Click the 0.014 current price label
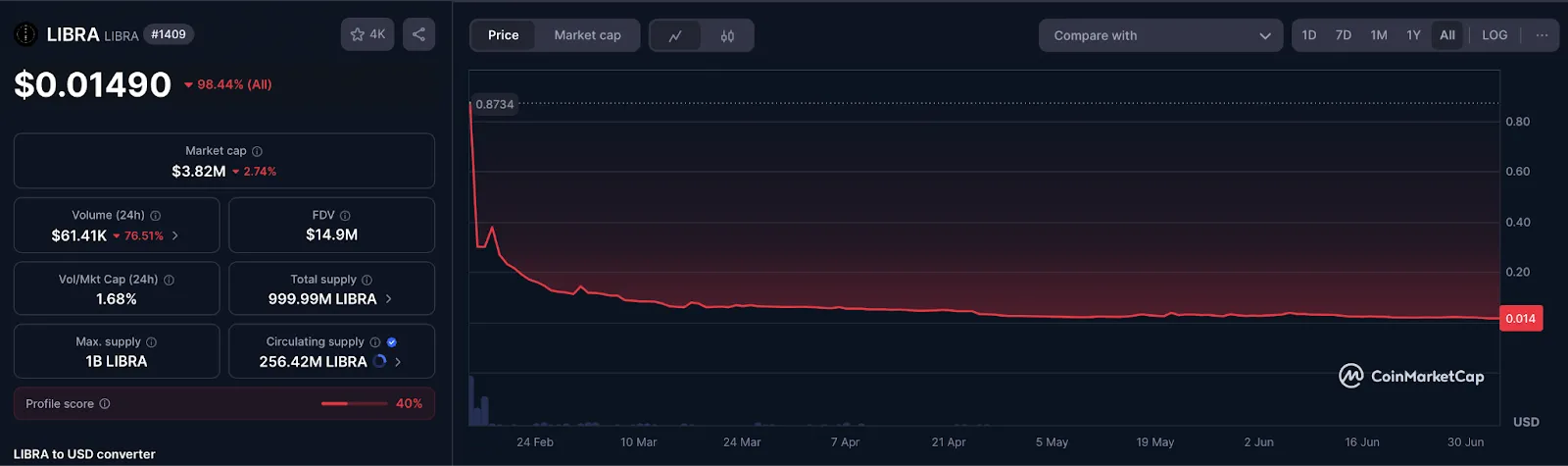 [x=1521, y=318]
